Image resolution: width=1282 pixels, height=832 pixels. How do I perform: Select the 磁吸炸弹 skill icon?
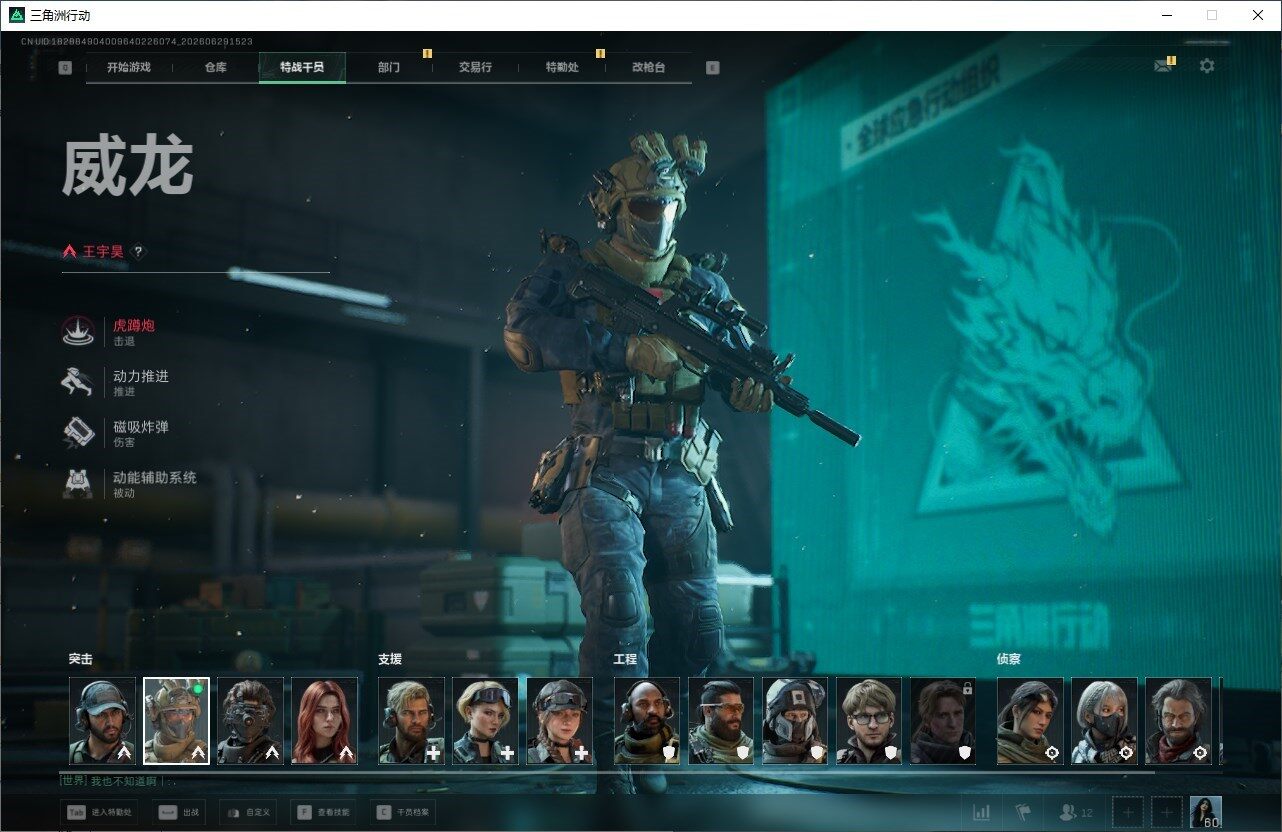pyautogui.click(x=78, y=433)
